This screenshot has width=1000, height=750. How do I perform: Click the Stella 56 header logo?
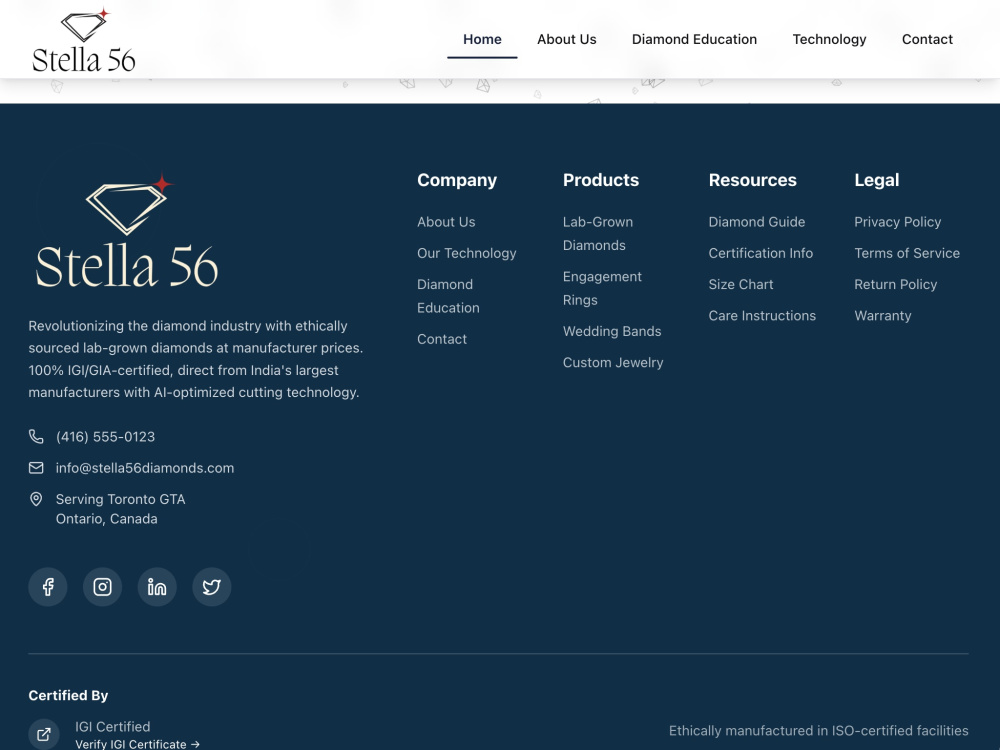click(x=84, y=40)
